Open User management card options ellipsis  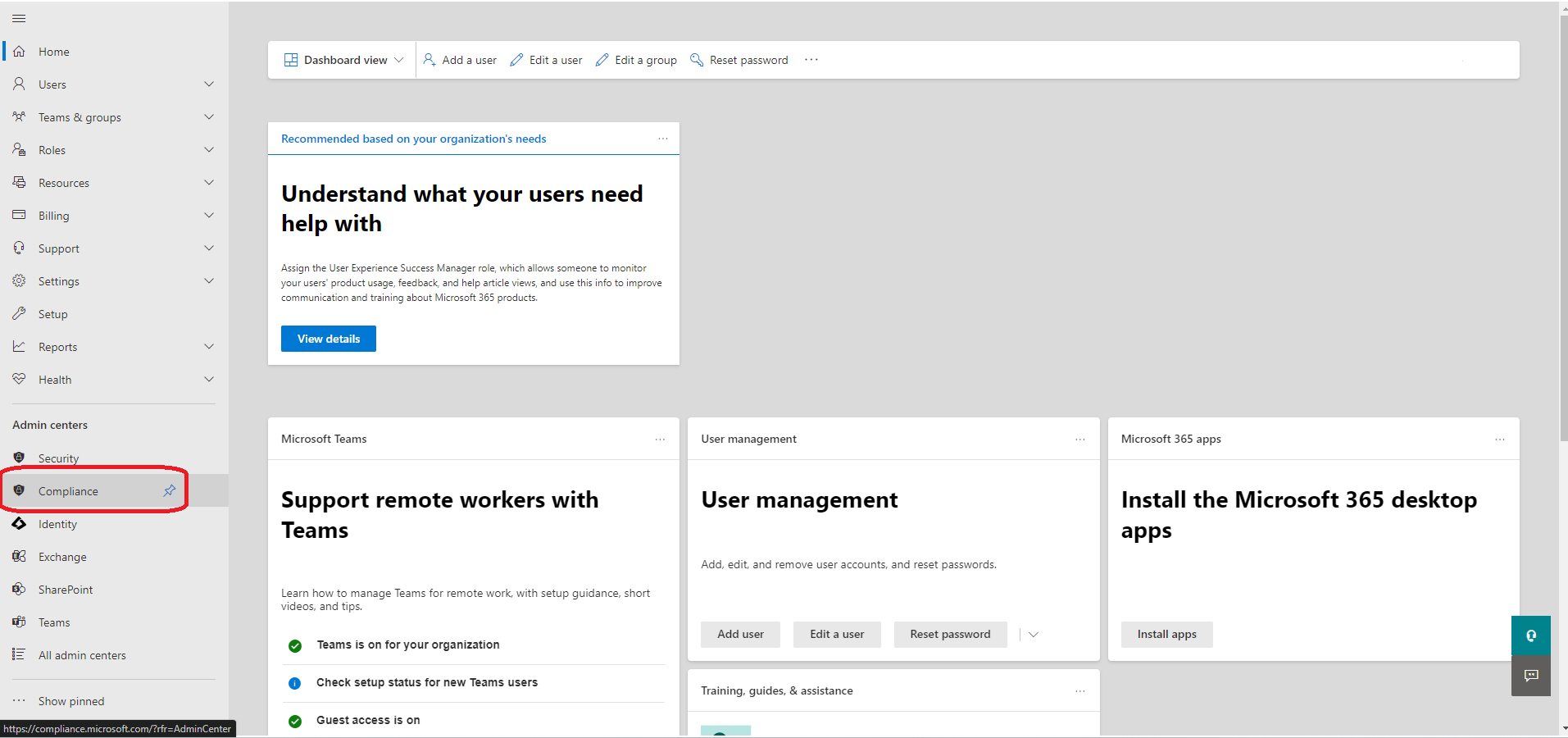(x=1080, y=440)
